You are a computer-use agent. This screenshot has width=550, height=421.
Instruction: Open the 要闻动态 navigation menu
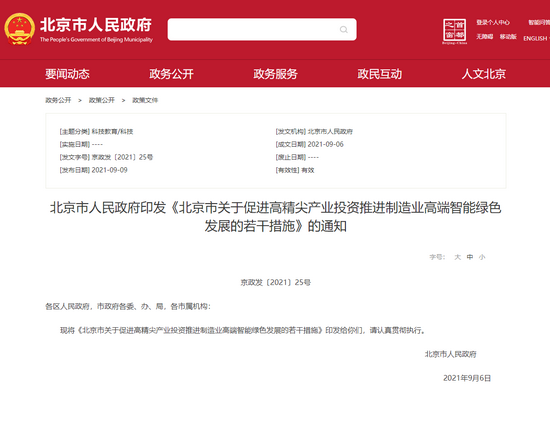click(x=67, y=74)
